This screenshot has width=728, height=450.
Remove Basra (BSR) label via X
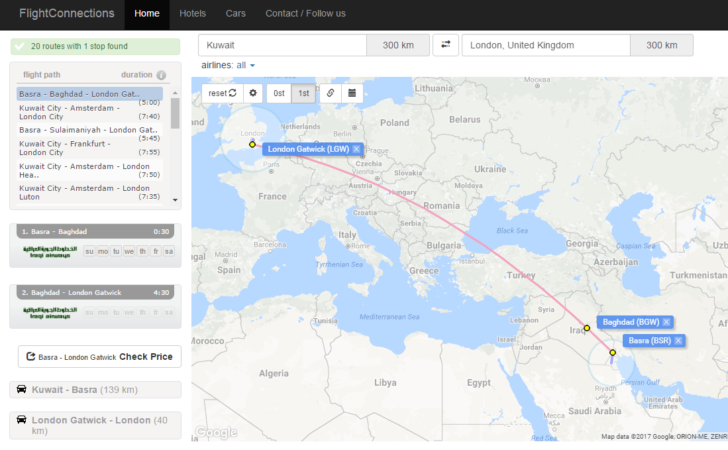[678, 340]
